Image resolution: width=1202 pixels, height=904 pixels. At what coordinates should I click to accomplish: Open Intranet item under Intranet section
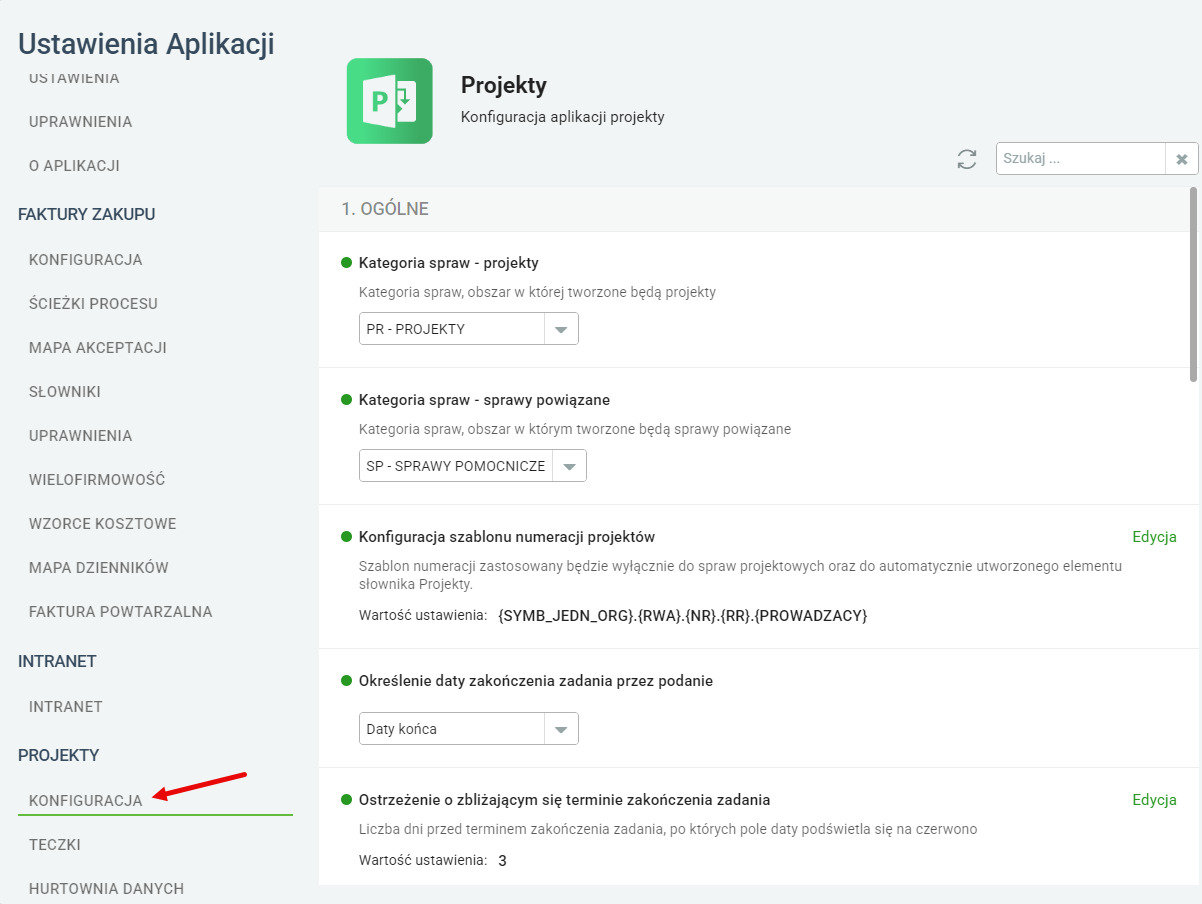pos(66,707)
